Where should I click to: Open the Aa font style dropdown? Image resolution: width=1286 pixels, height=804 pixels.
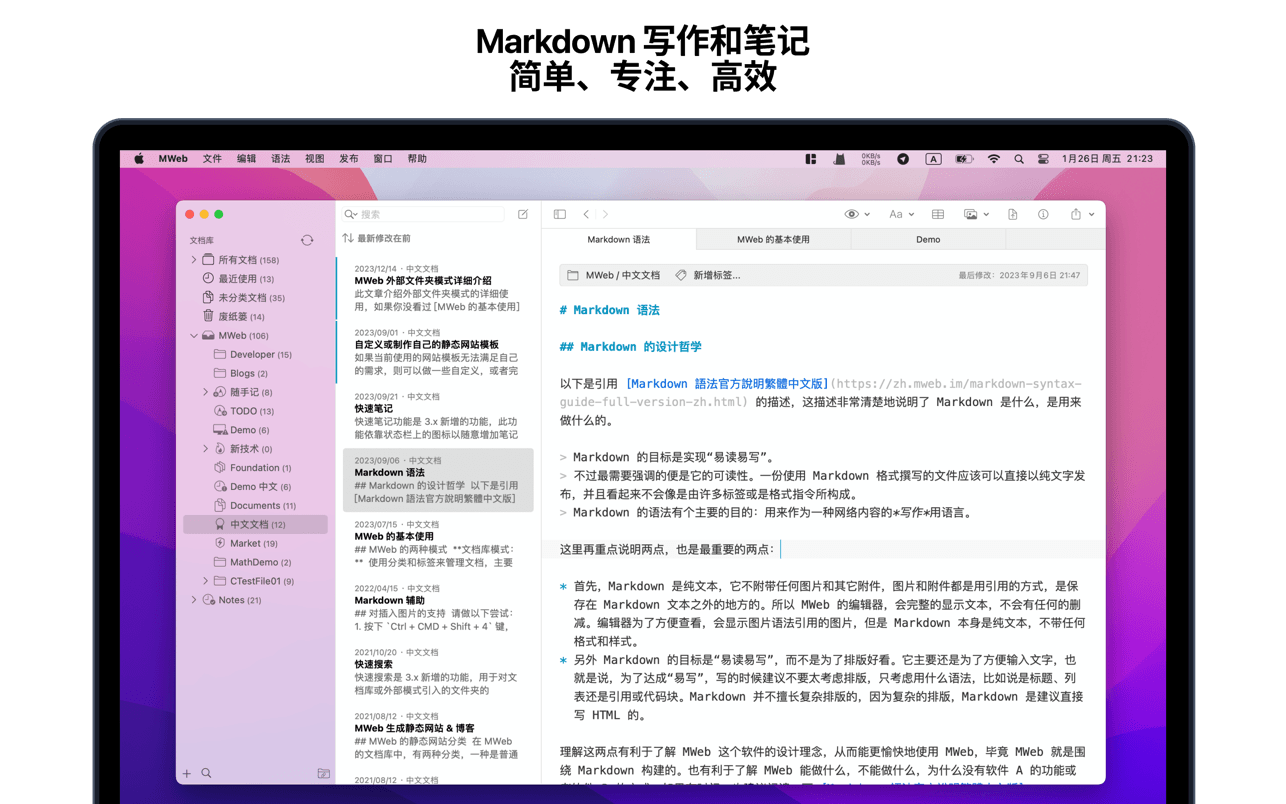pyautogui.click(x=900, y=214)
